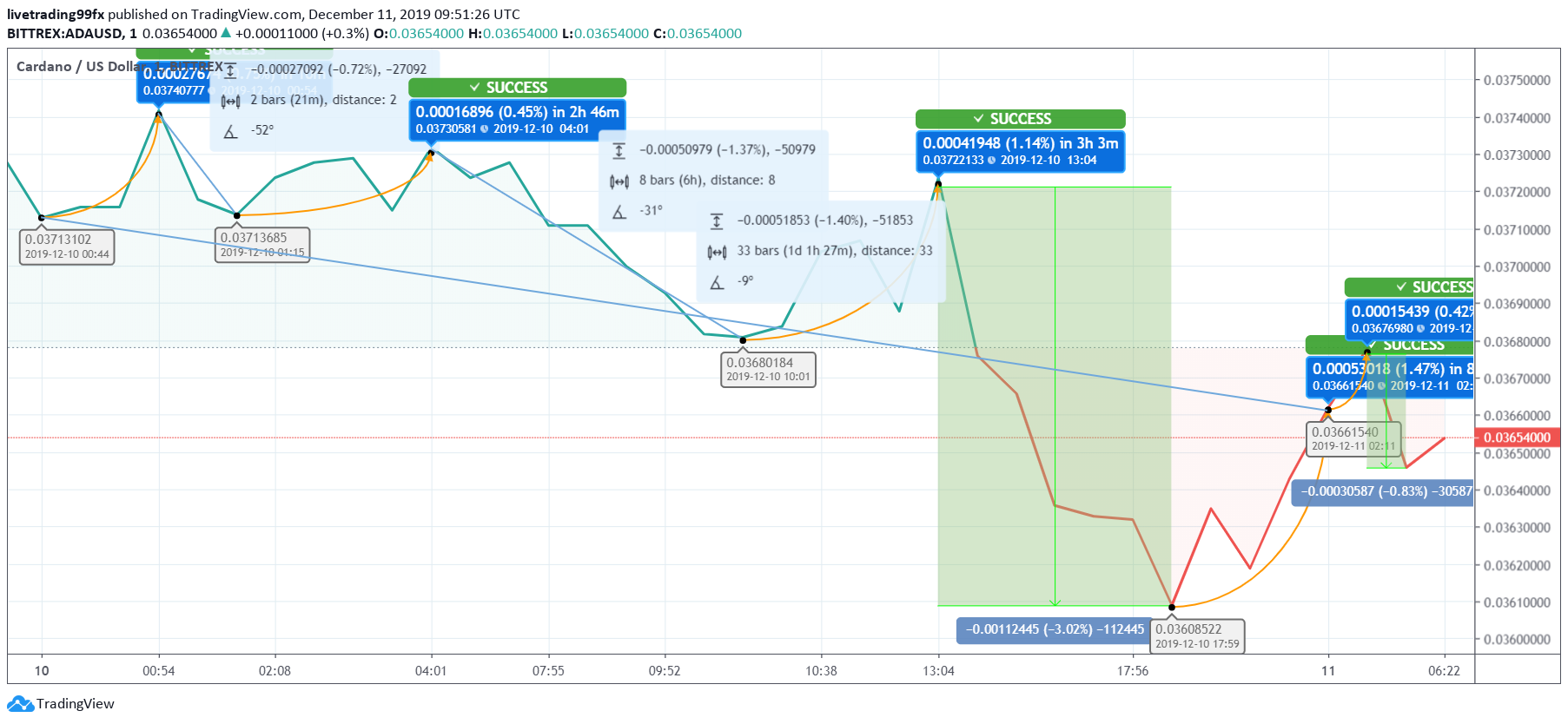Click the checkmark in the upper-right SUCCESS label
The image size is (1568, 724).
click(1401, 287)
